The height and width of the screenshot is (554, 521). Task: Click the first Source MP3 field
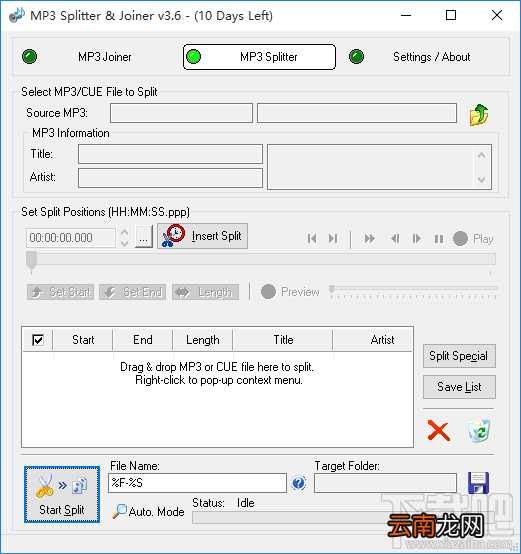click(x=182, y=113)
